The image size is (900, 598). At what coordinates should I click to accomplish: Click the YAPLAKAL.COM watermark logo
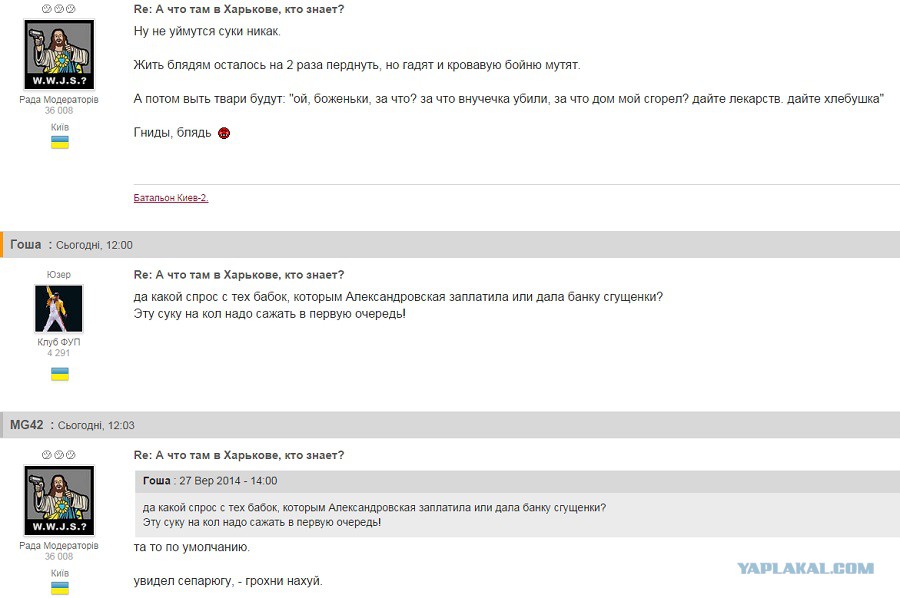tap(806, 569)
